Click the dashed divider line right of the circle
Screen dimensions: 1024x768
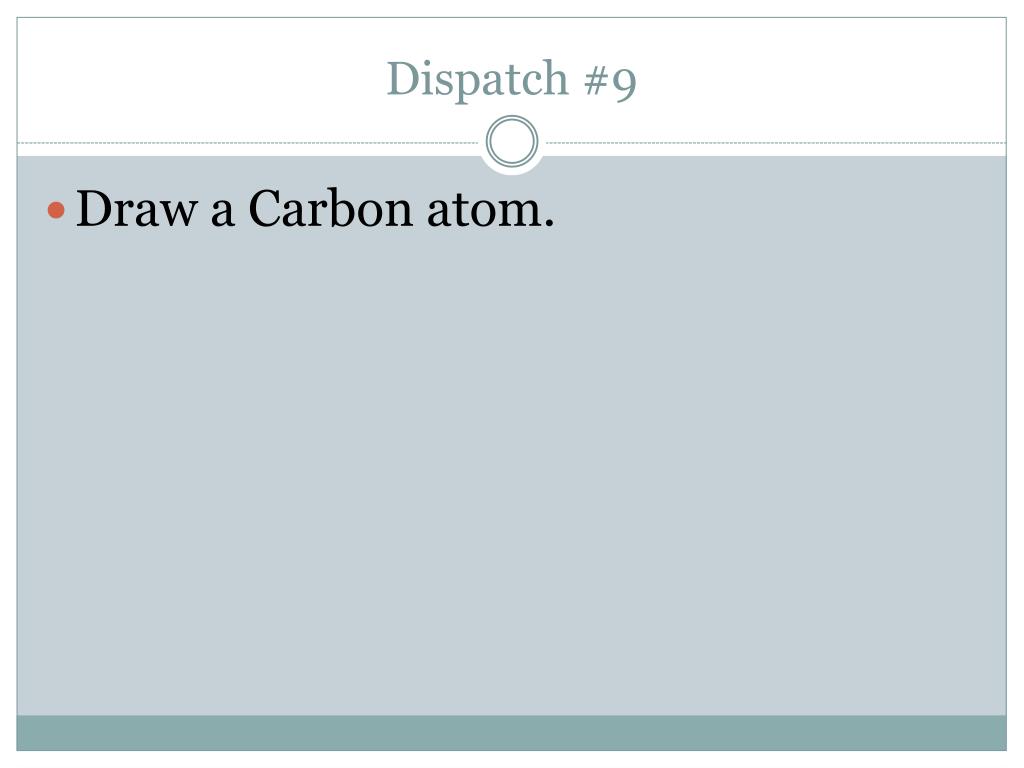(776, 142)
